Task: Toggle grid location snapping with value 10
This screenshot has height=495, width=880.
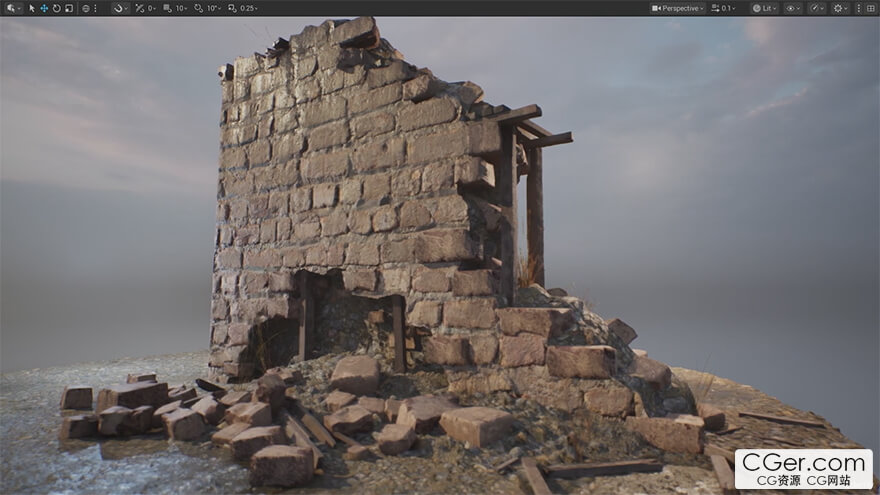Action: 172,8
